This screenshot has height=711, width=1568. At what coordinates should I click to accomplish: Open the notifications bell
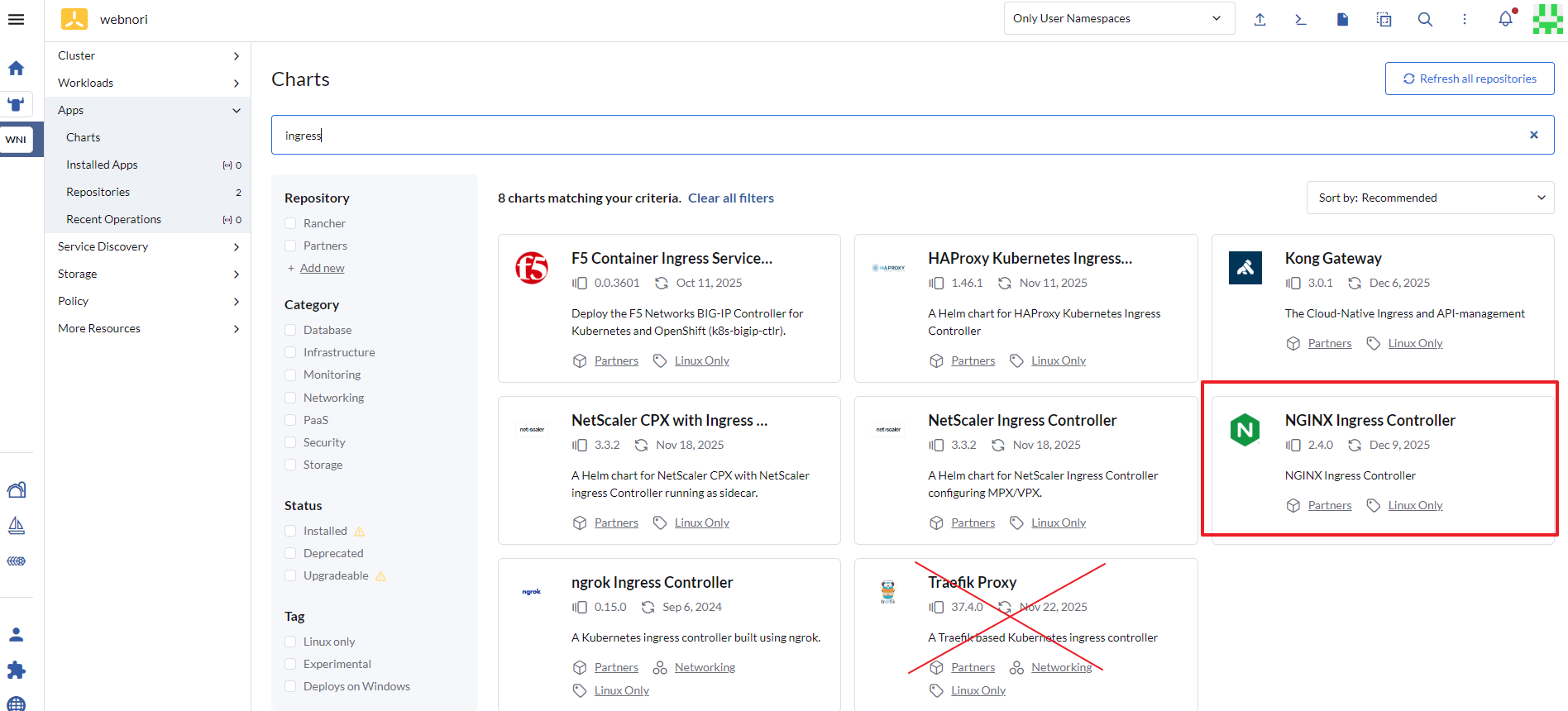tap(1505, 19)
